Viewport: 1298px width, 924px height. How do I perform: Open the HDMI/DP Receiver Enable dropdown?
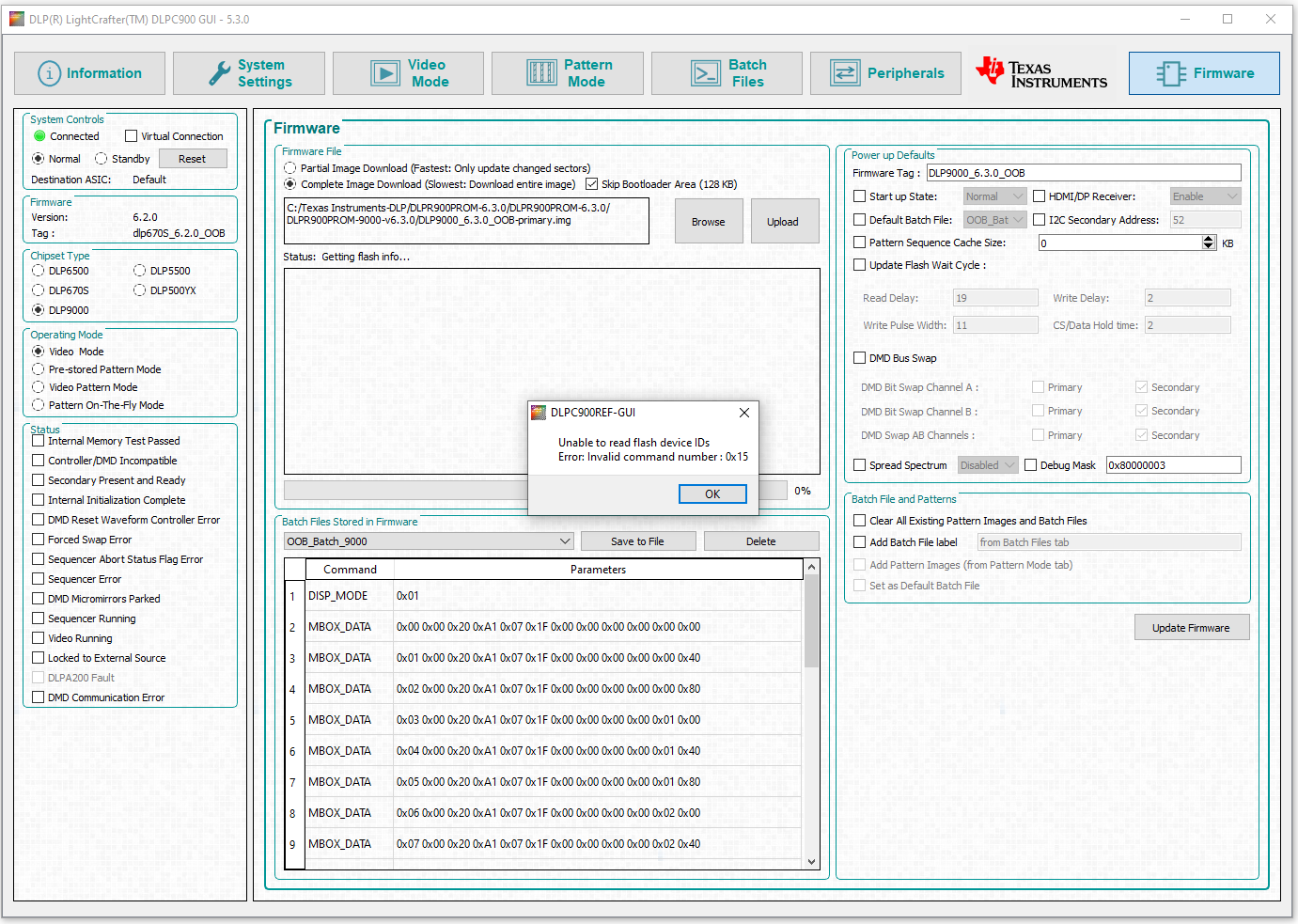click(1206, 196)
